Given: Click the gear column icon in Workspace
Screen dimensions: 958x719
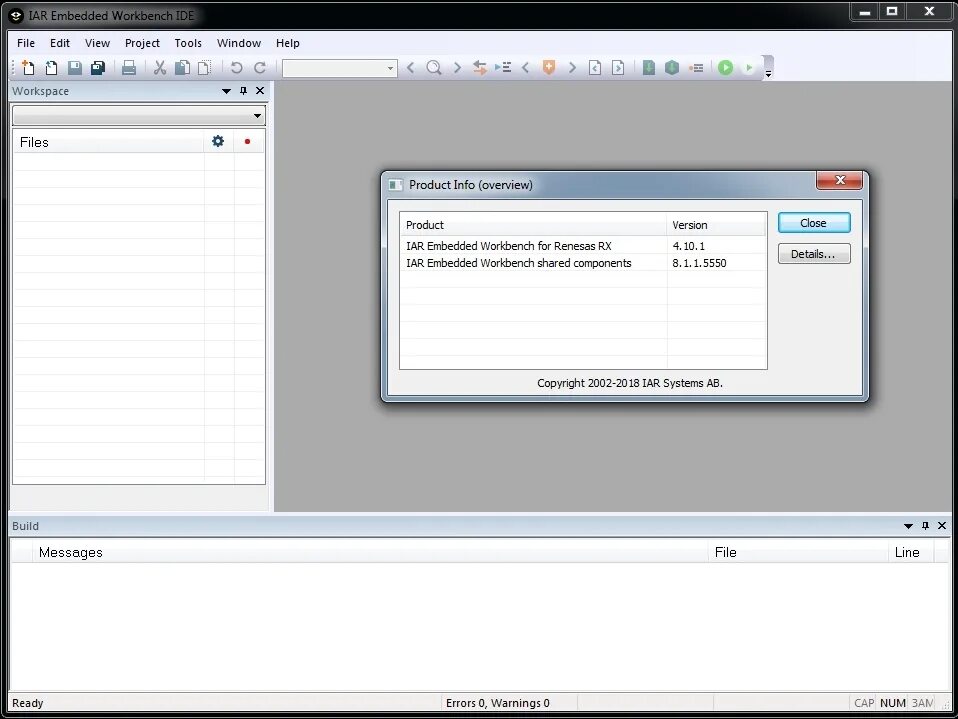Looking at the screenshot, I should (218, 142).
